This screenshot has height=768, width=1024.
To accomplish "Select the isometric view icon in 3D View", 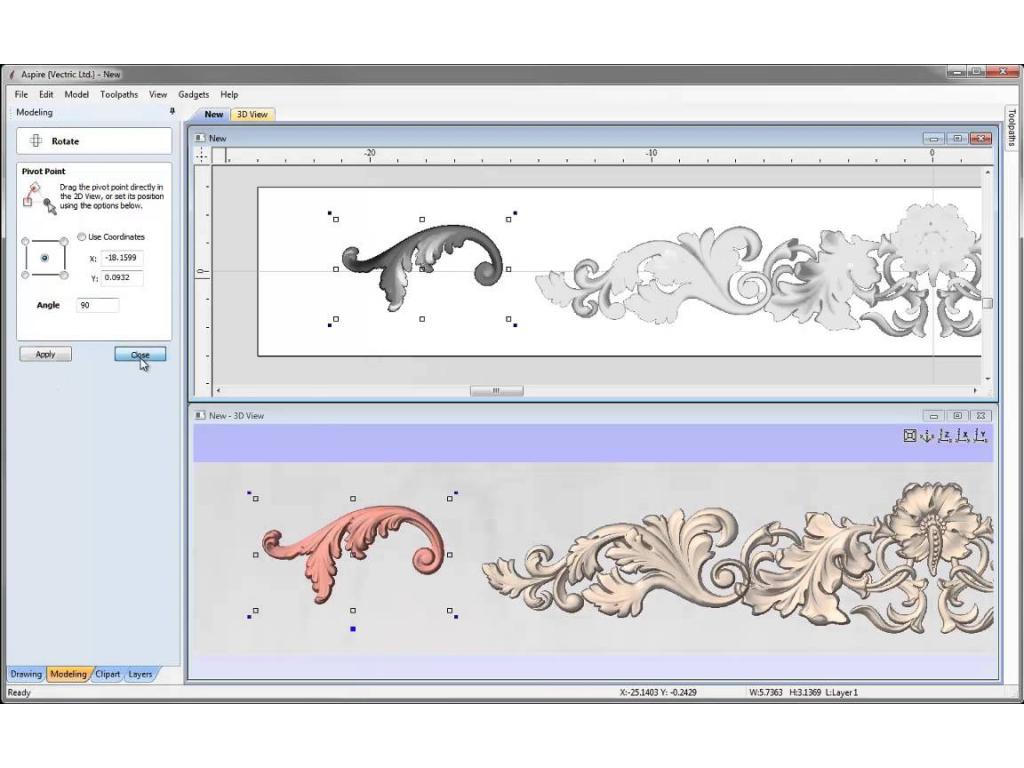I will point(927,435).
